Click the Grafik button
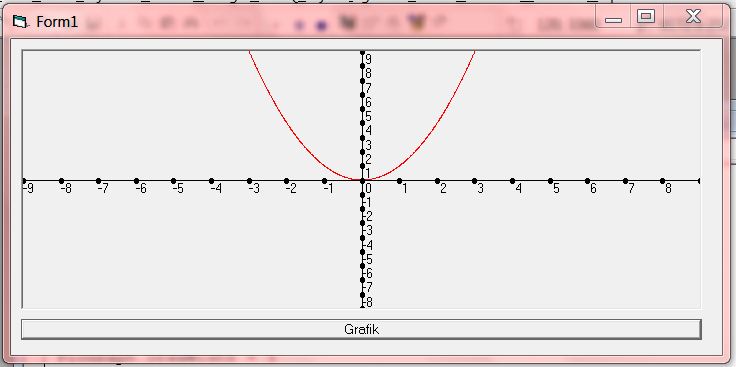Screen dimensions: 736x367 pos(361,329)
